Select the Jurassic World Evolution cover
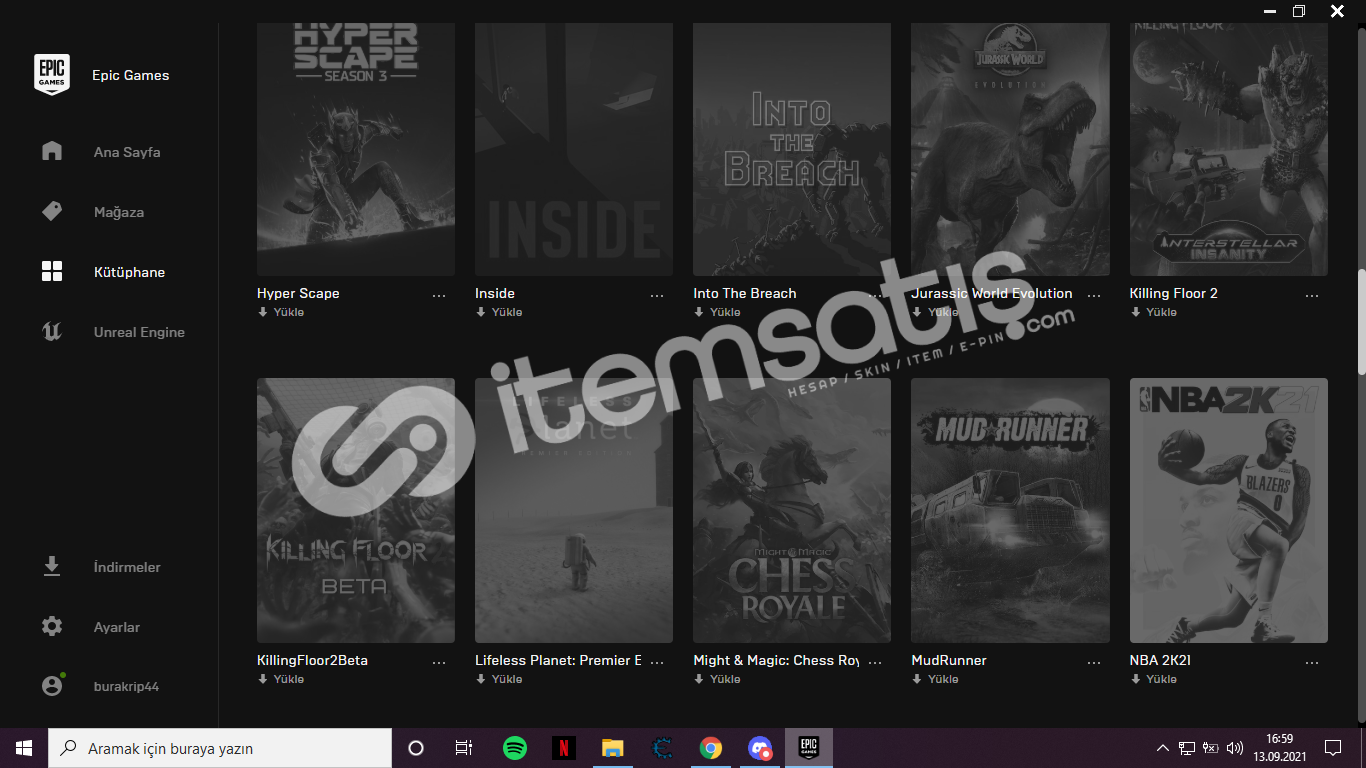Screen dimensions: 1366x768 point(1011,149)
